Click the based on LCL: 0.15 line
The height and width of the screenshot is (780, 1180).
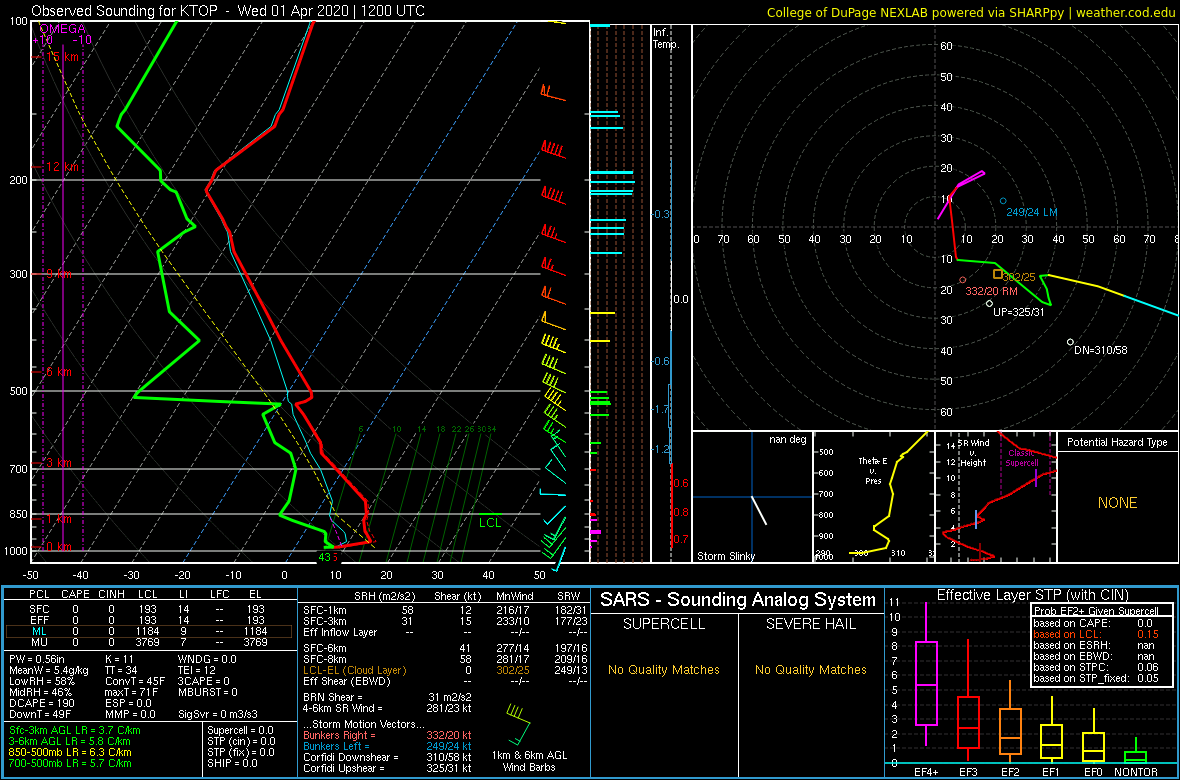1098,635
